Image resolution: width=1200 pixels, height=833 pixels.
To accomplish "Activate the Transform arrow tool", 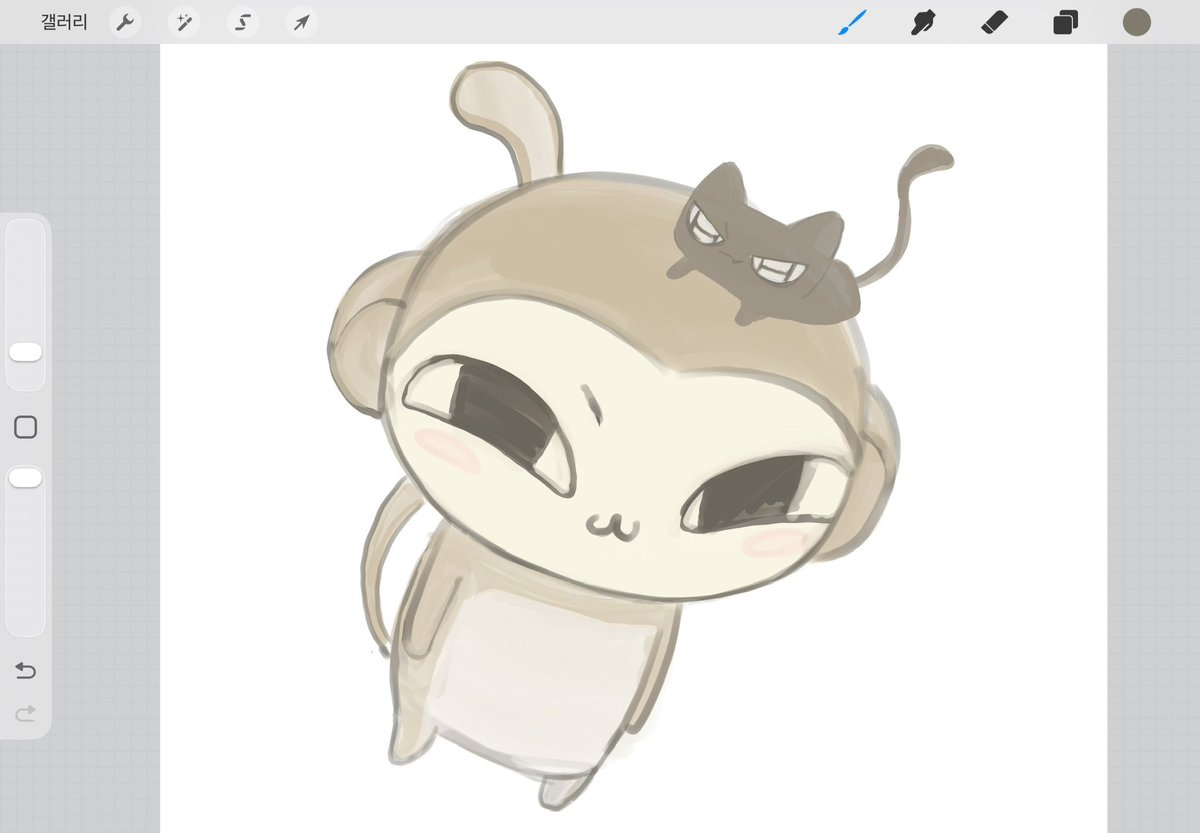I will click(301, 22).
